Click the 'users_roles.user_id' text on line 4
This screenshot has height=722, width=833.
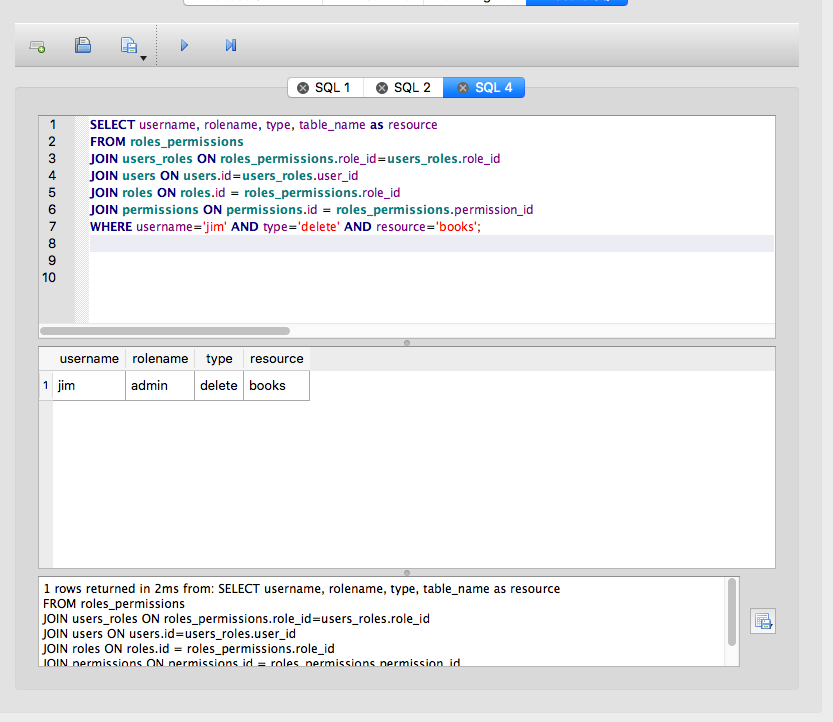300,176
